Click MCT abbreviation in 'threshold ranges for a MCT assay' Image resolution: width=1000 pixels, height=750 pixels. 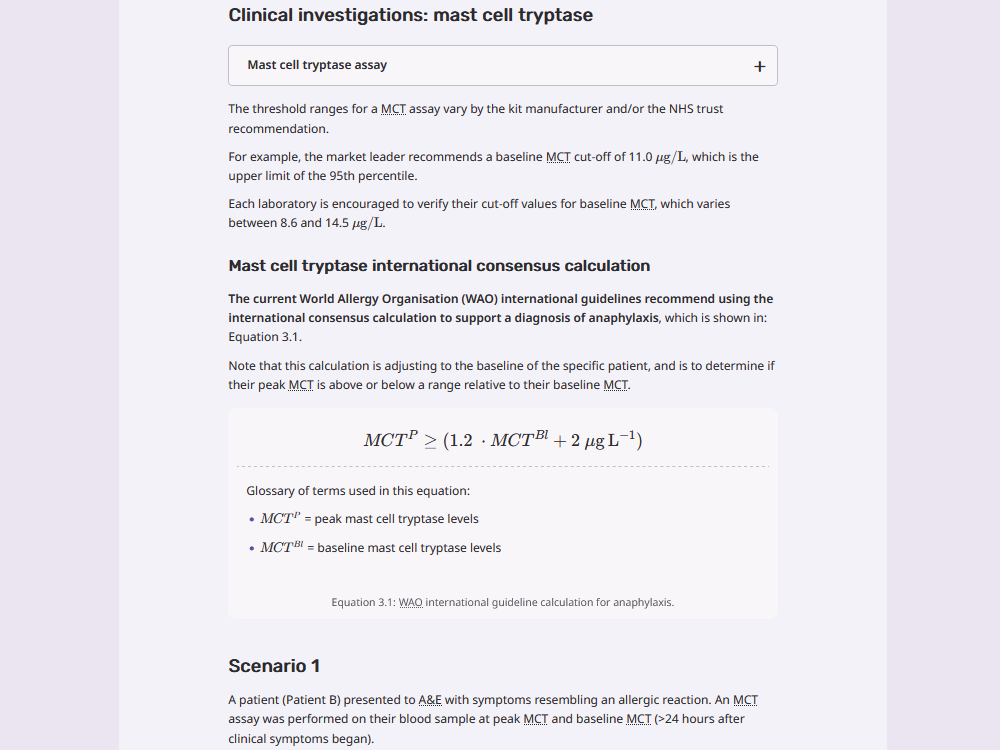pyautogui.click(x=393, y=109)
